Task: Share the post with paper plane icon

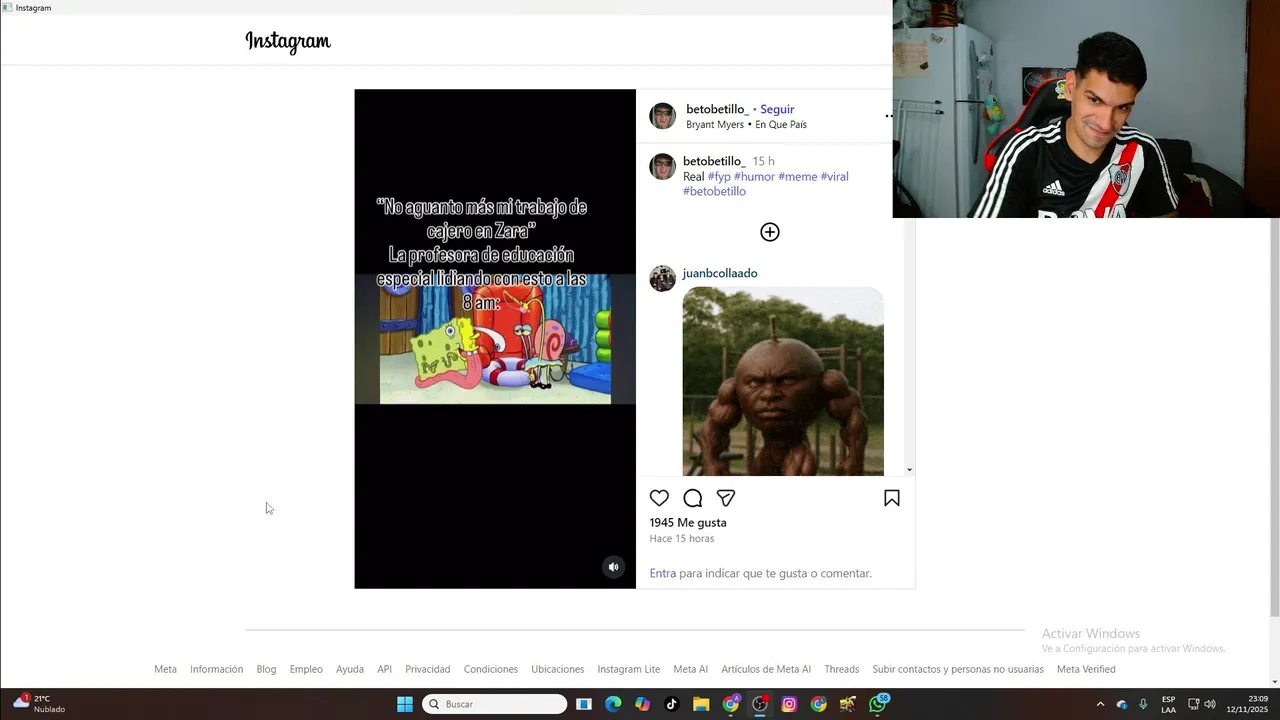Action: coord(726,498)
